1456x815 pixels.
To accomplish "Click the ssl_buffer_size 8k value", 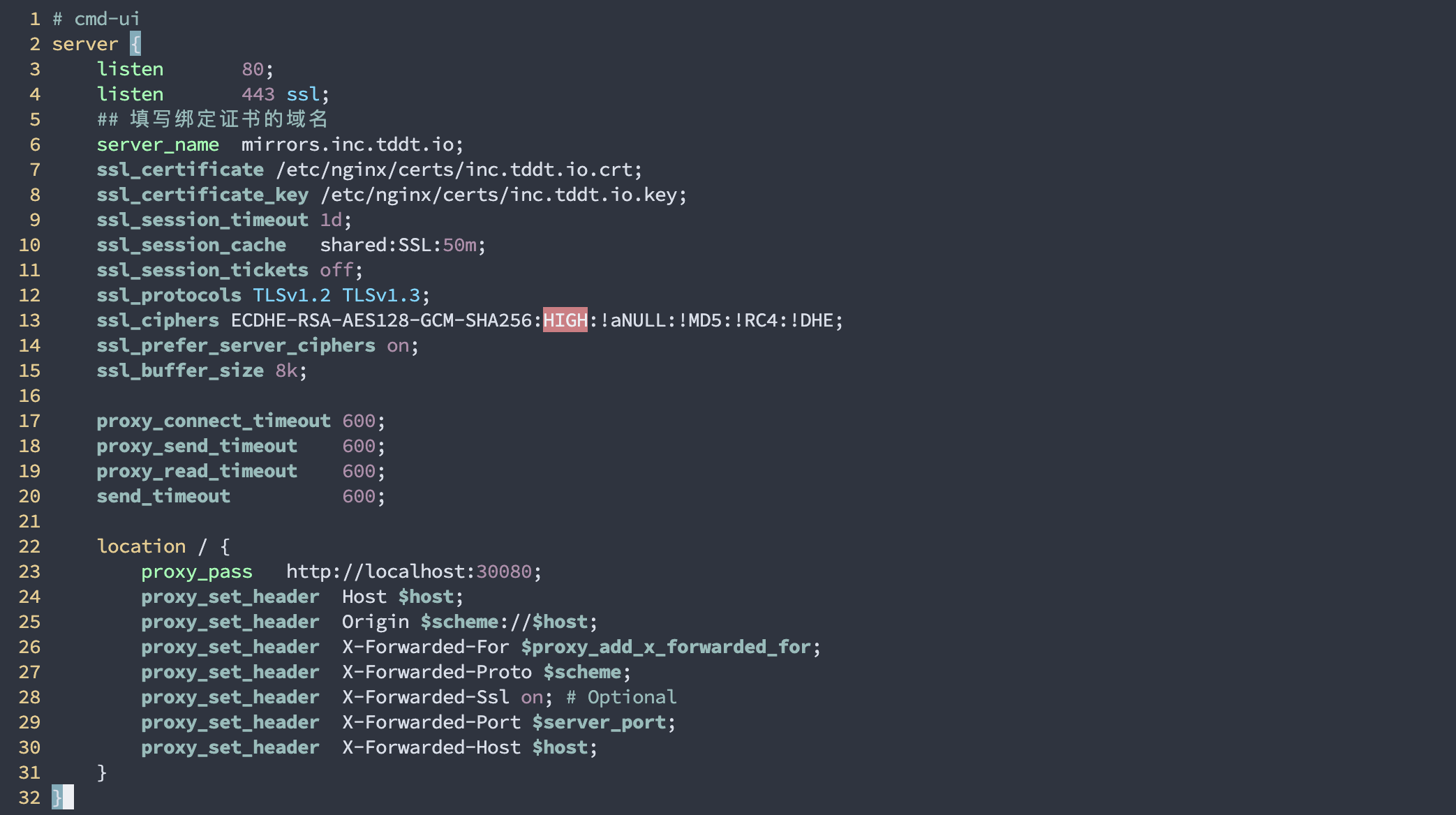I will click(x=286, y=371).
